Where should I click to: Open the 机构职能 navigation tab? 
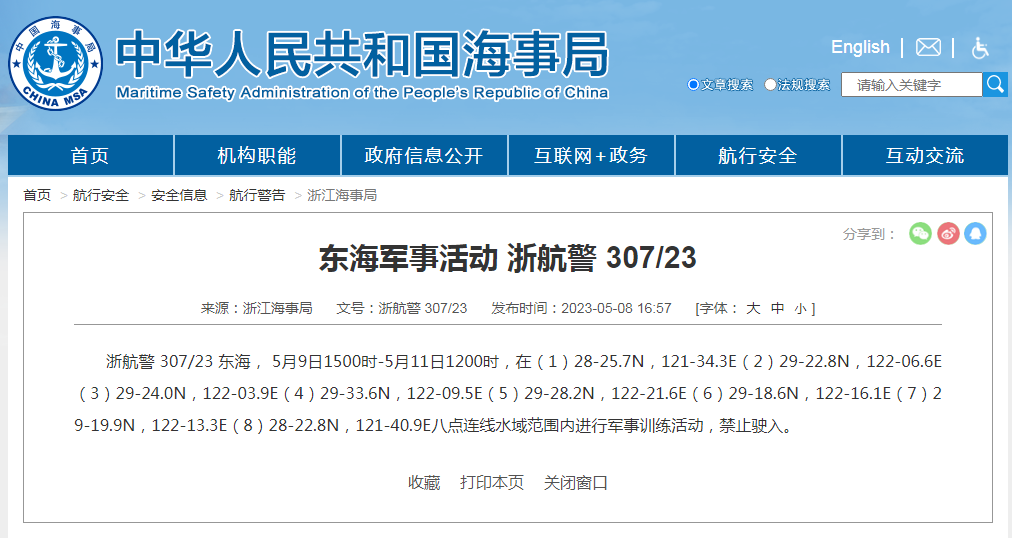(257, 155)
